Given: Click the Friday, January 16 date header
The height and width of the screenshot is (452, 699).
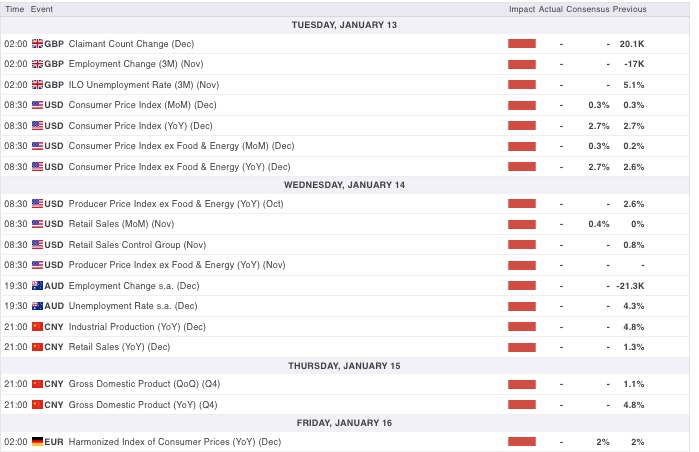Looking at the screenshot, I should coord(345,423).
